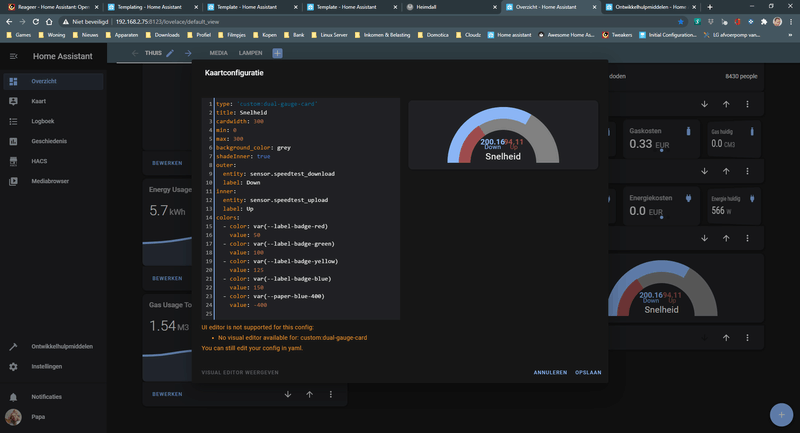Move Gas Usage card up
The image size is (800, 433).
coord(309,394)
